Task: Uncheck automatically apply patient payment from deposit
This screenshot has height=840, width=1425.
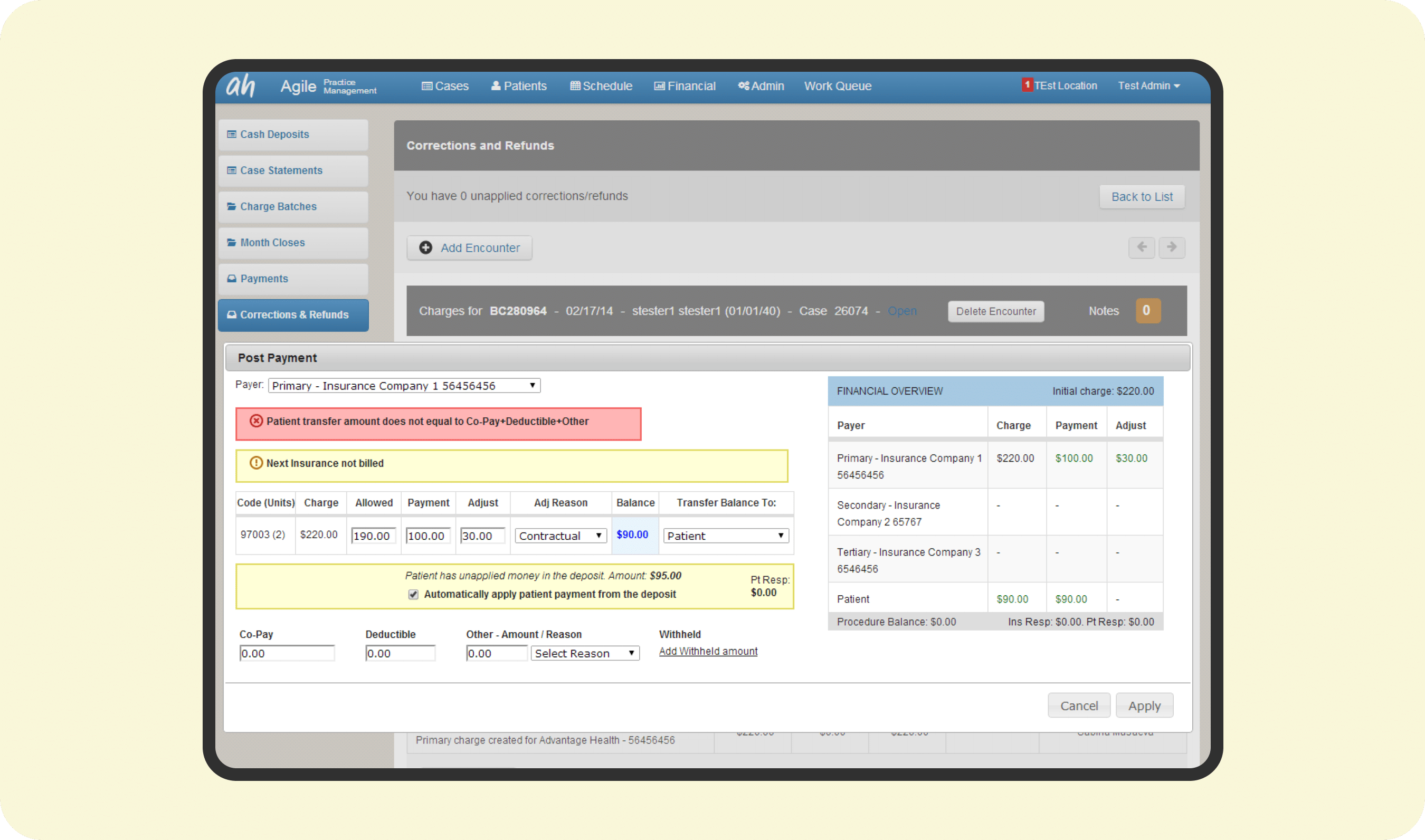Action: pyautogui.click(x=413, y=594)
